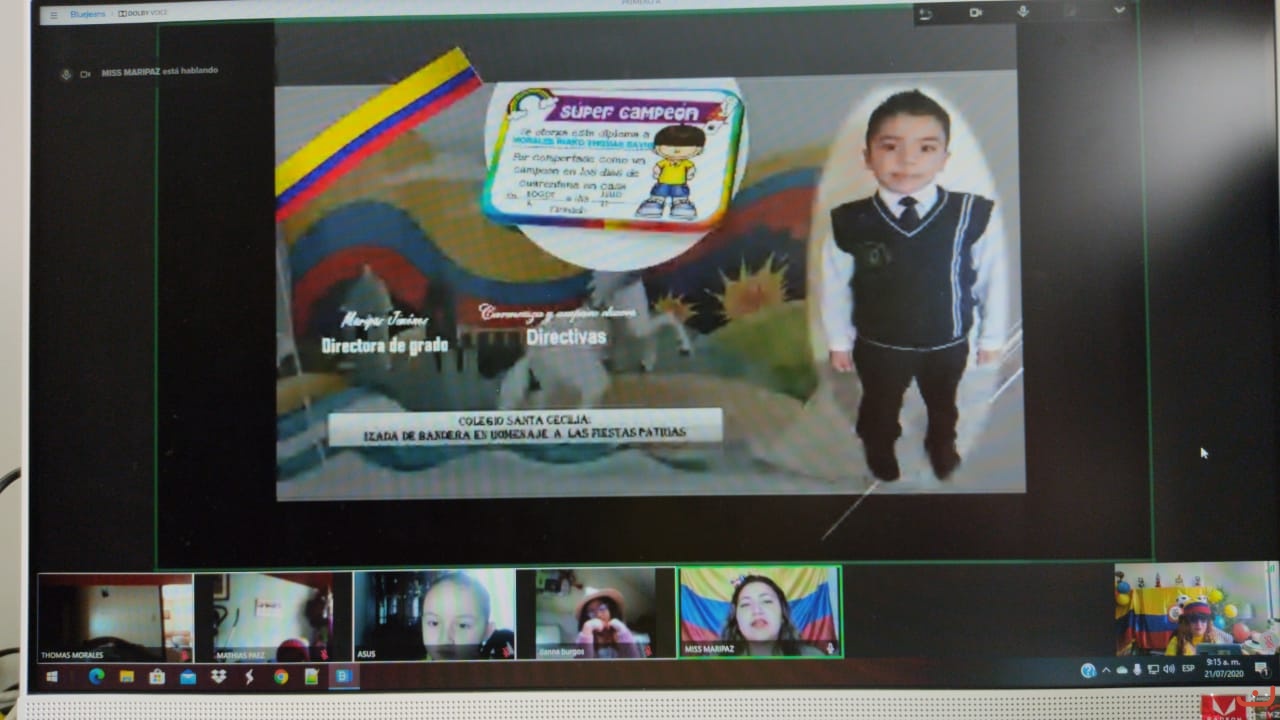Show hidden system tray icons
The width and height of the screenshot is (1280, 720).
point(1105,670)
